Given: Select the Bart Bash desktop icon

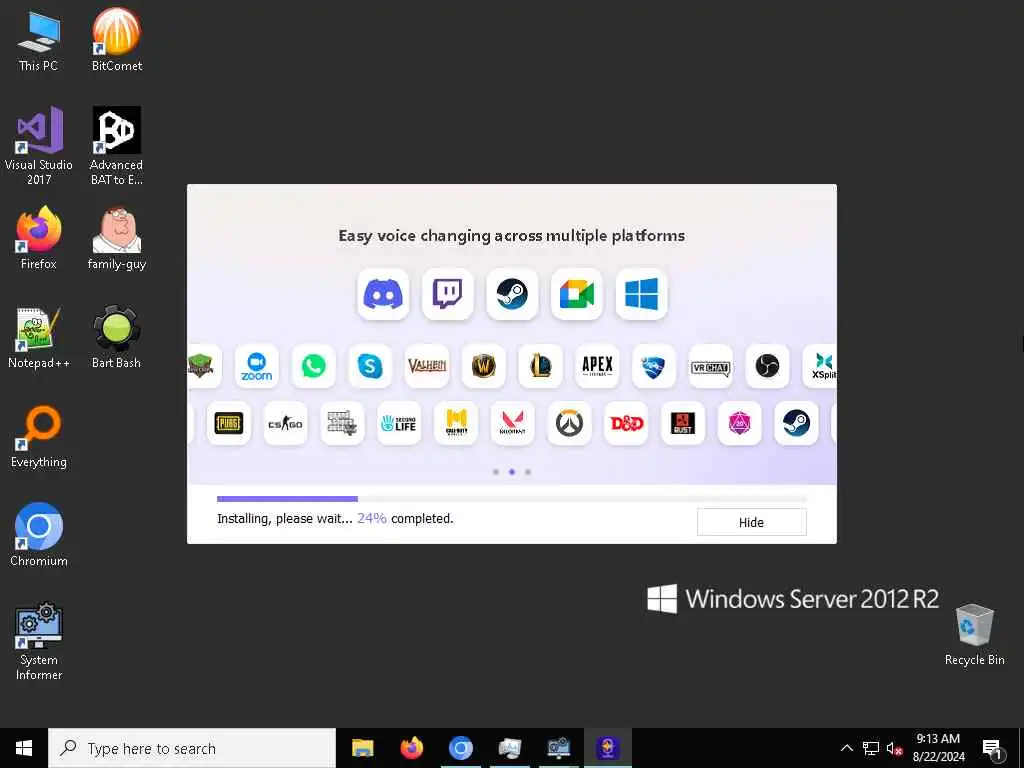Looking at the screenshot, I should [x=116, y=338].
